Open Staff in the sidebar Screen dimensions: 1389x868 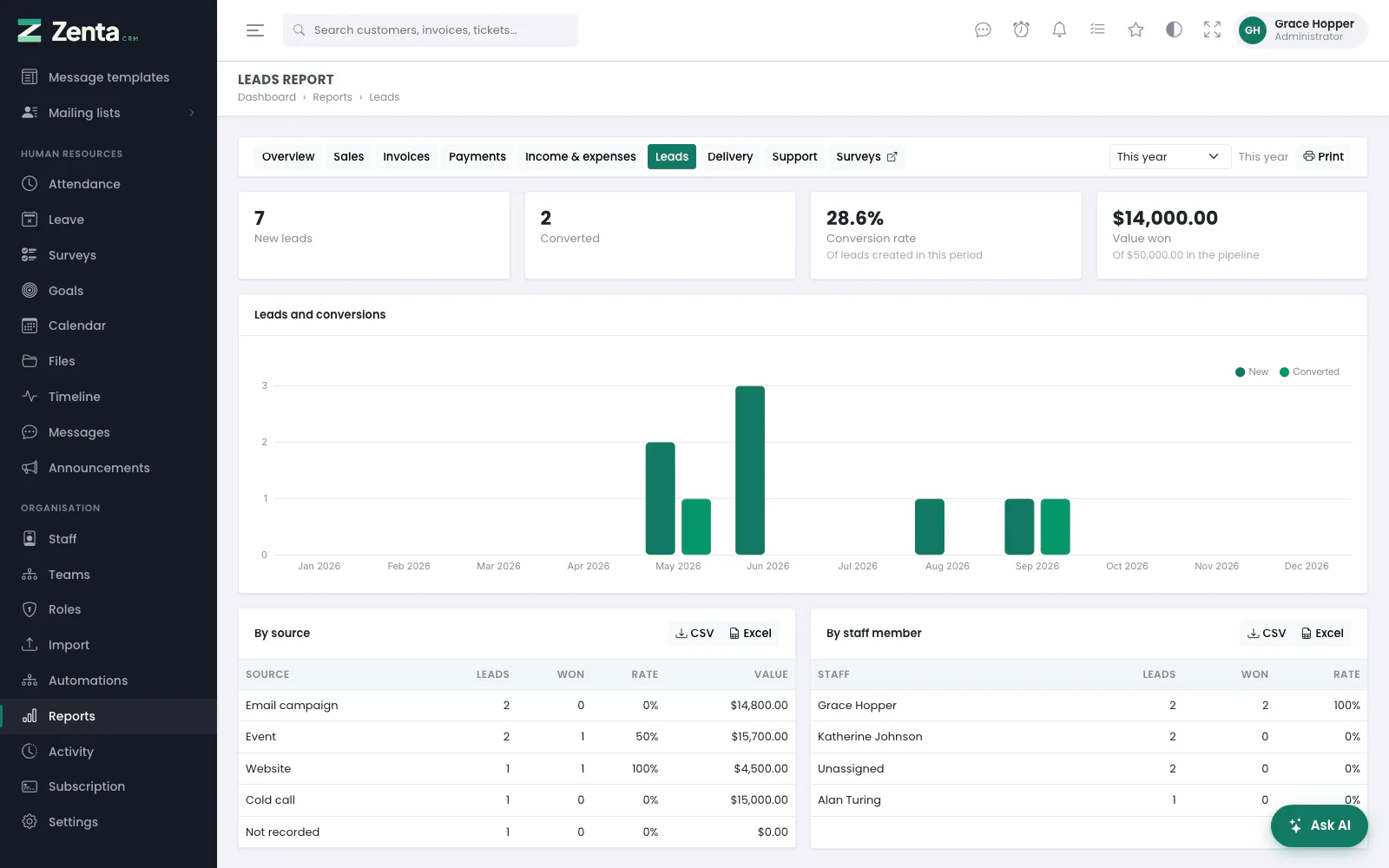[x=109, y=539]
